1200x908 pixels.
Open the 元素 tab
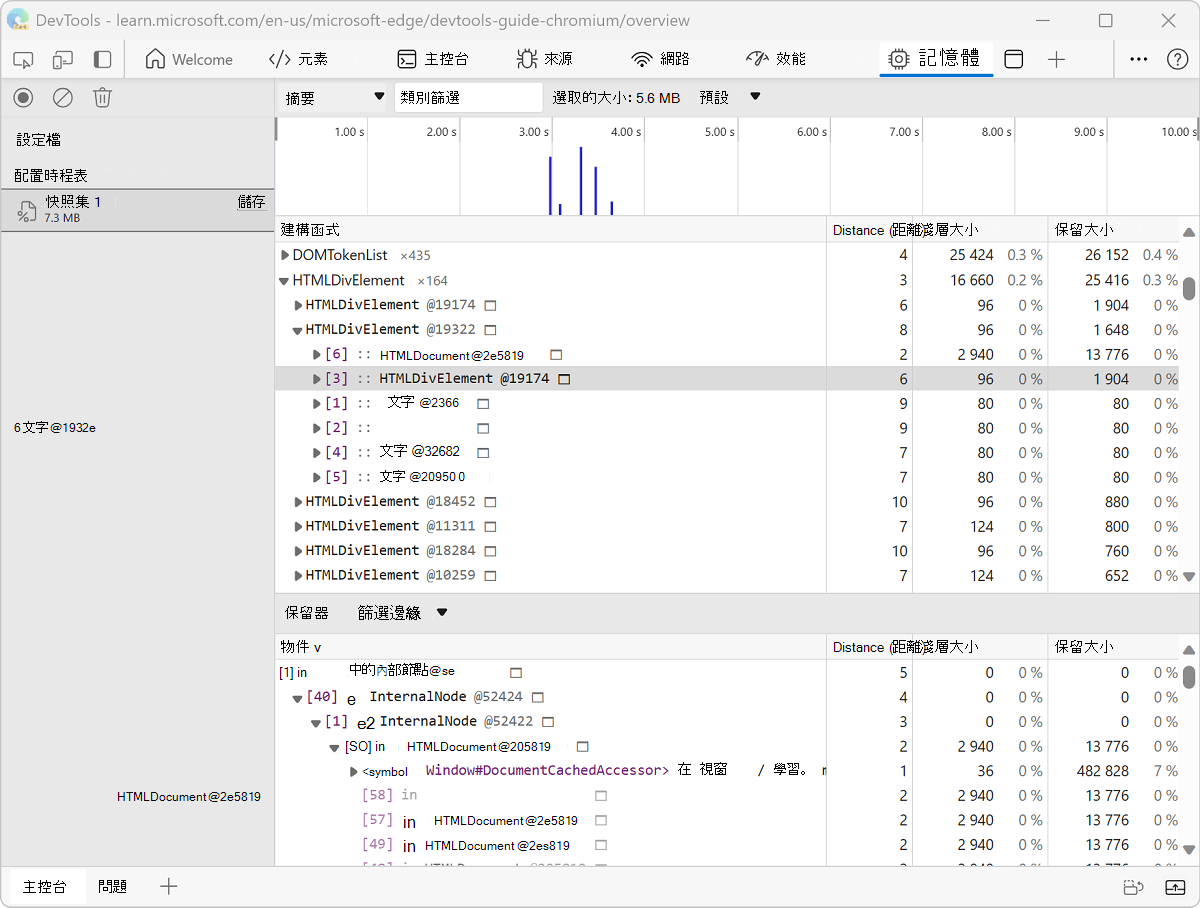point(298,60)
